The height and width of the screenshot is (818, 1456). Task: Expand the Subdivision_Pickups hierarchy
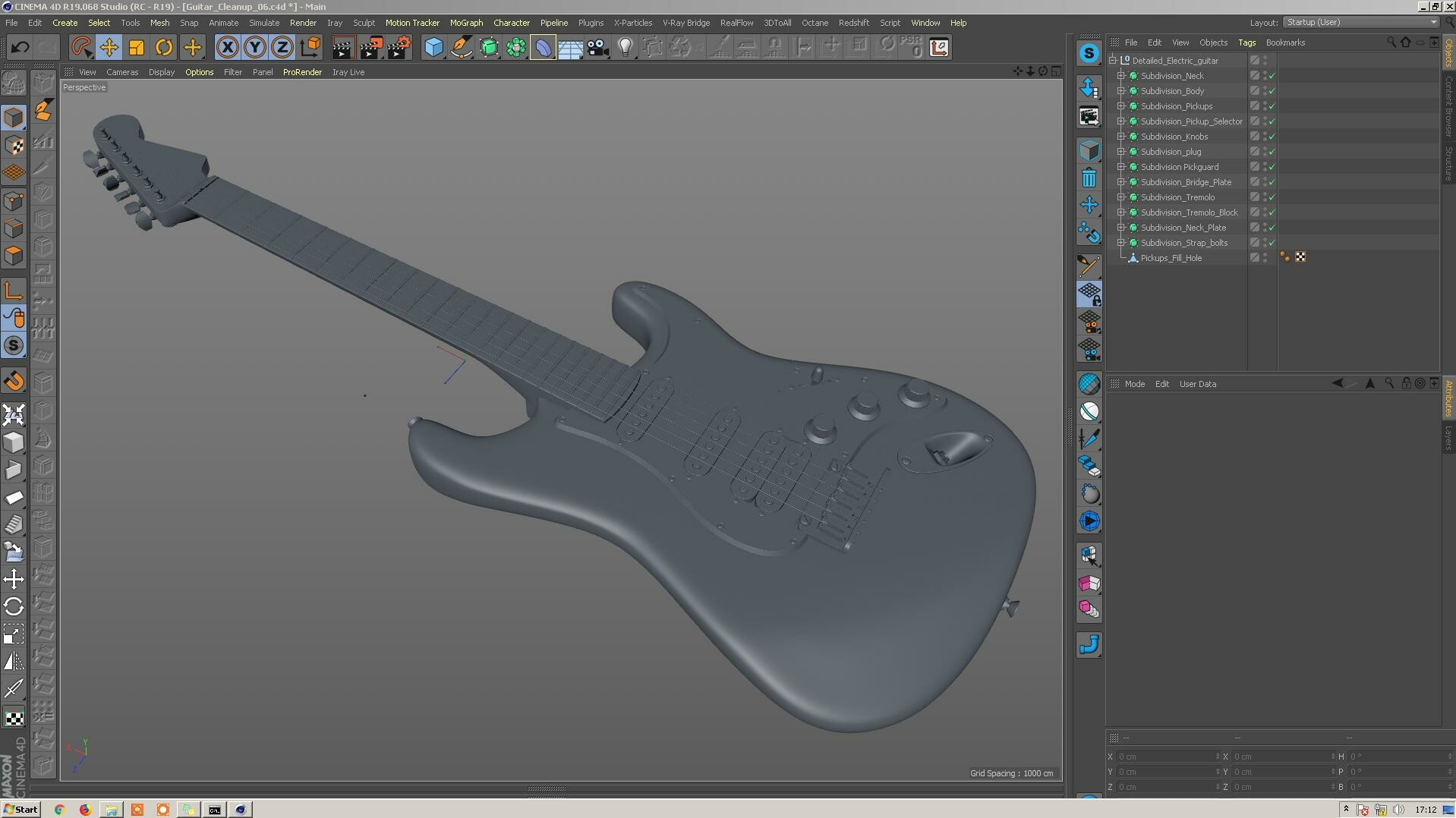(x=1123, y=106)
